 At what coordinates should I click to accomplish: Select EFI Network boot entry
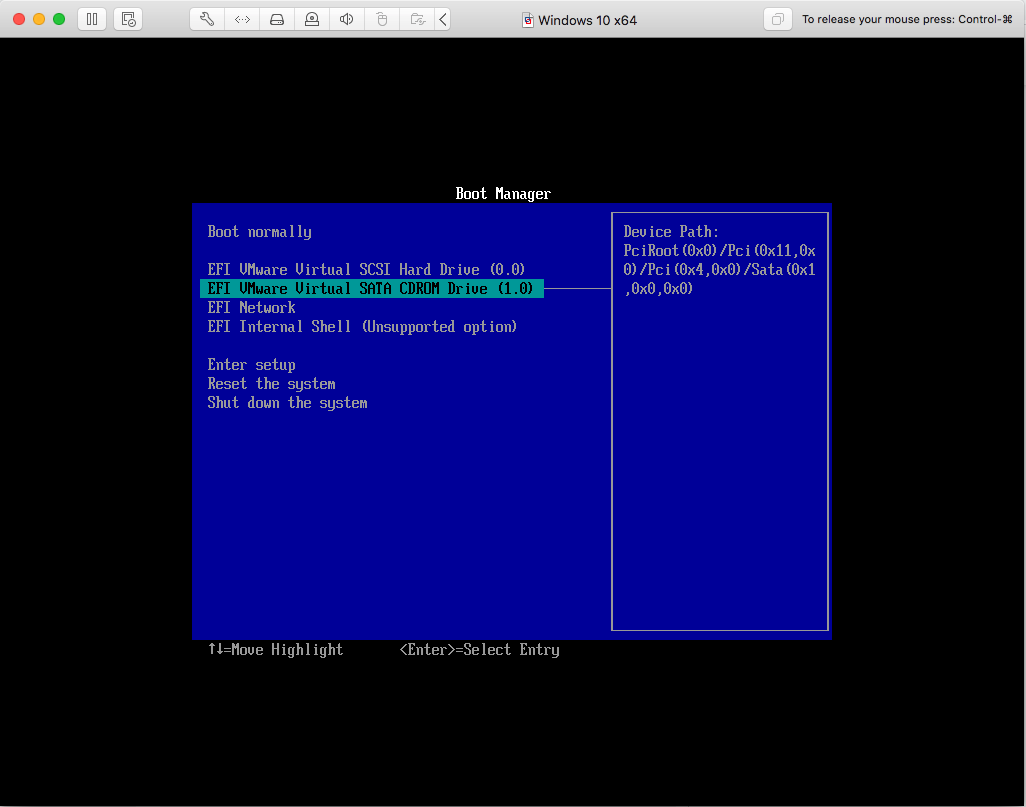(251, 308)
